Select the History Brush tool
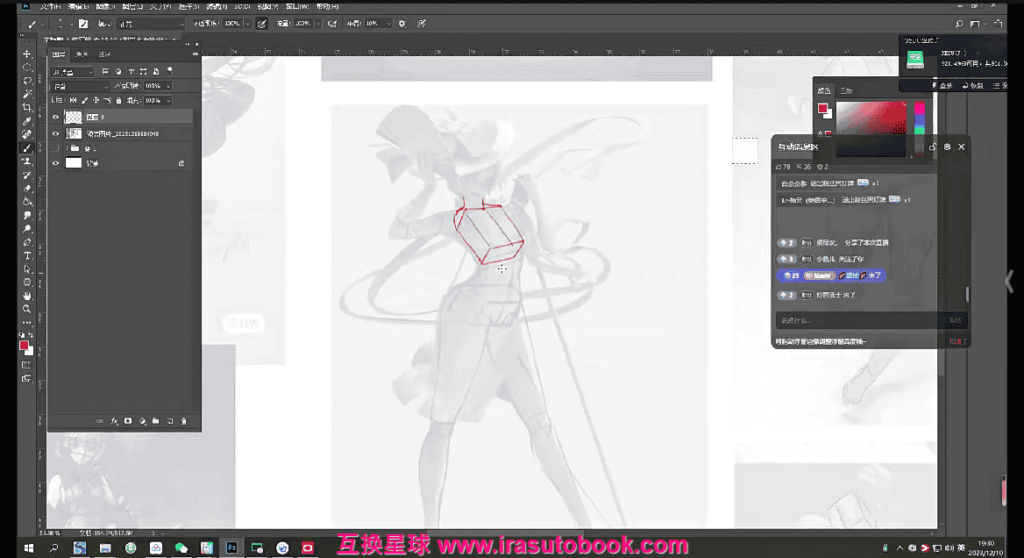1024x558 pixels. (27, 175)
